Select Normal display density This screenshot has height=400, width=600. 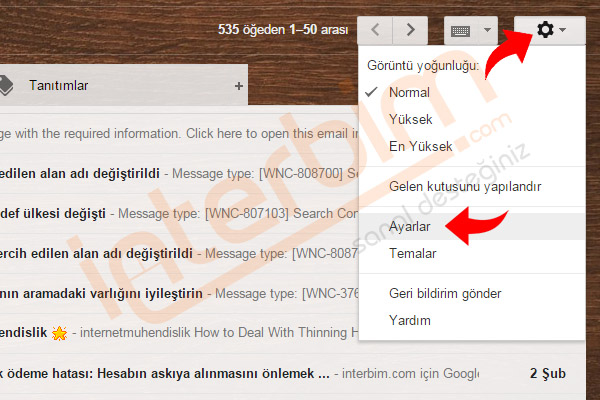[x=471, y=92]
